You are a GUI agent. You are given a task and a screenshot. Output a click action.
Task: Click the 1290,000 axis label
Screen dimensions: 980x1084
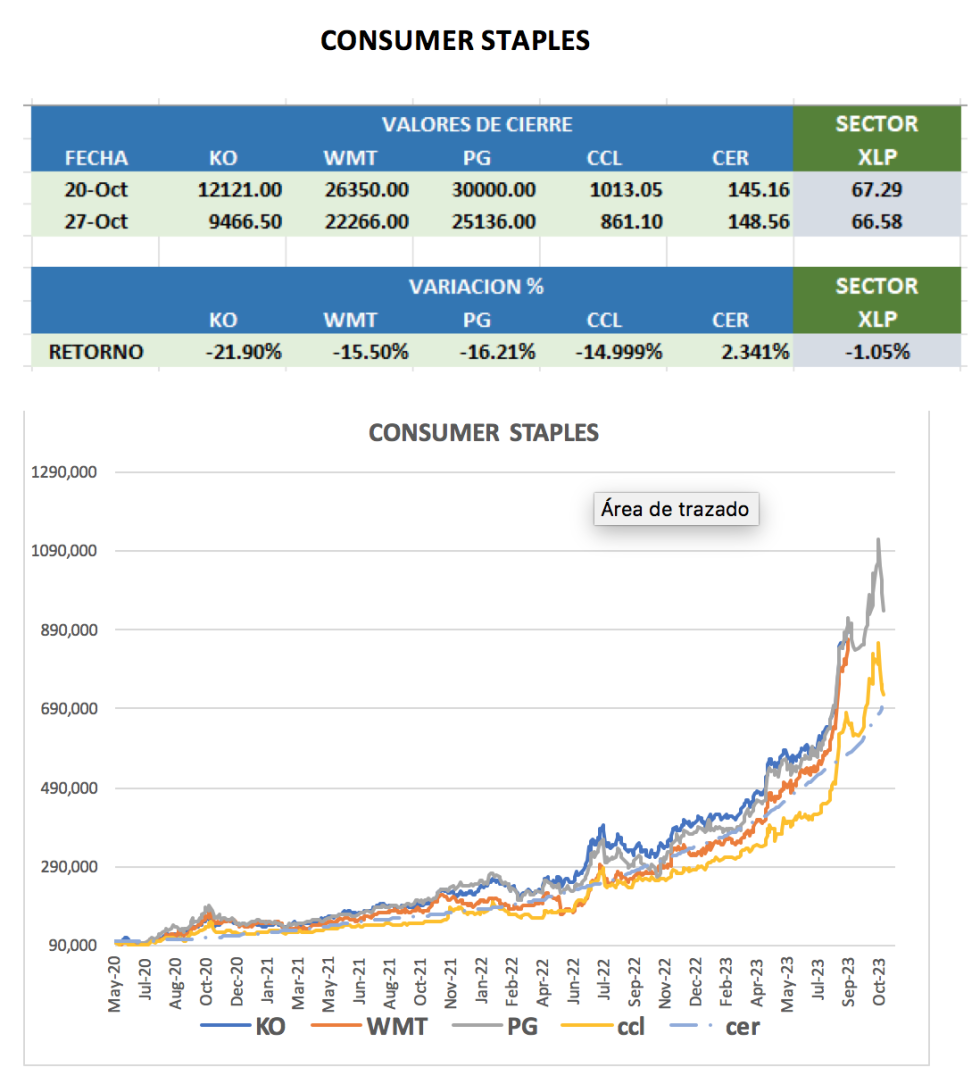(64, 472)
